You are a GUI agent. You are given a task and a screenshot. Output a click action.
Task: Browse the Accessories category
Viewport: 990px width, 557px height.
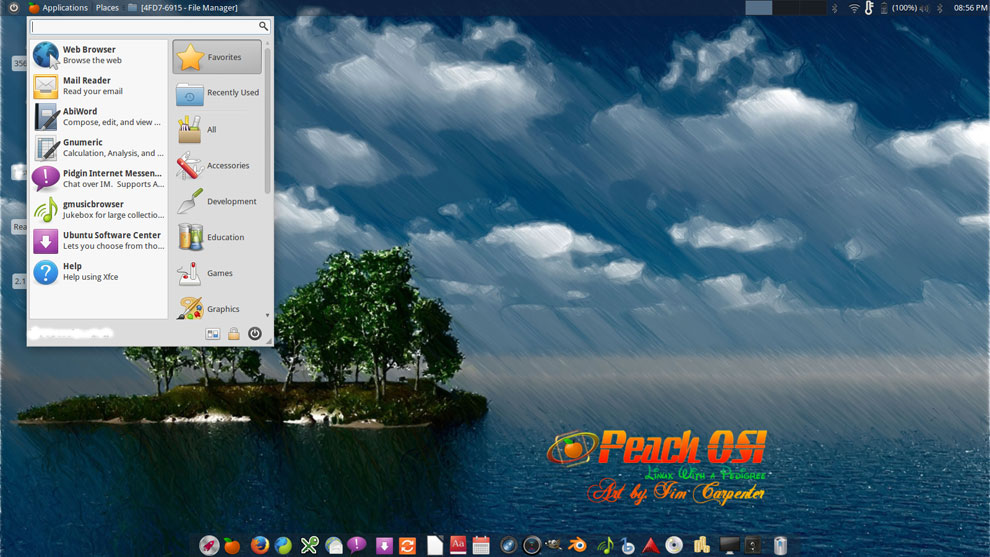tap(217, 165)
